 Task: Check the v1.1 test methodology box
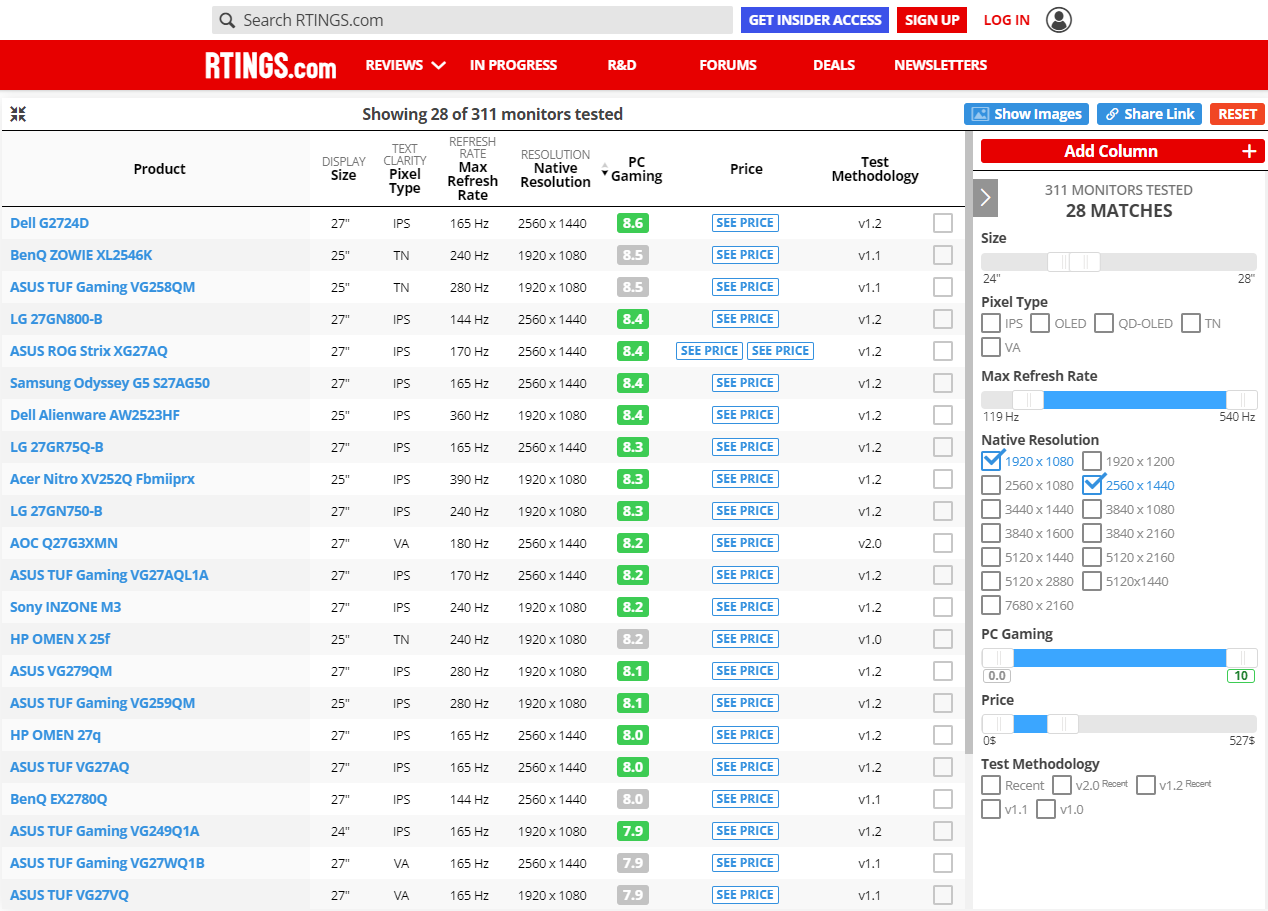coord(991,809)
